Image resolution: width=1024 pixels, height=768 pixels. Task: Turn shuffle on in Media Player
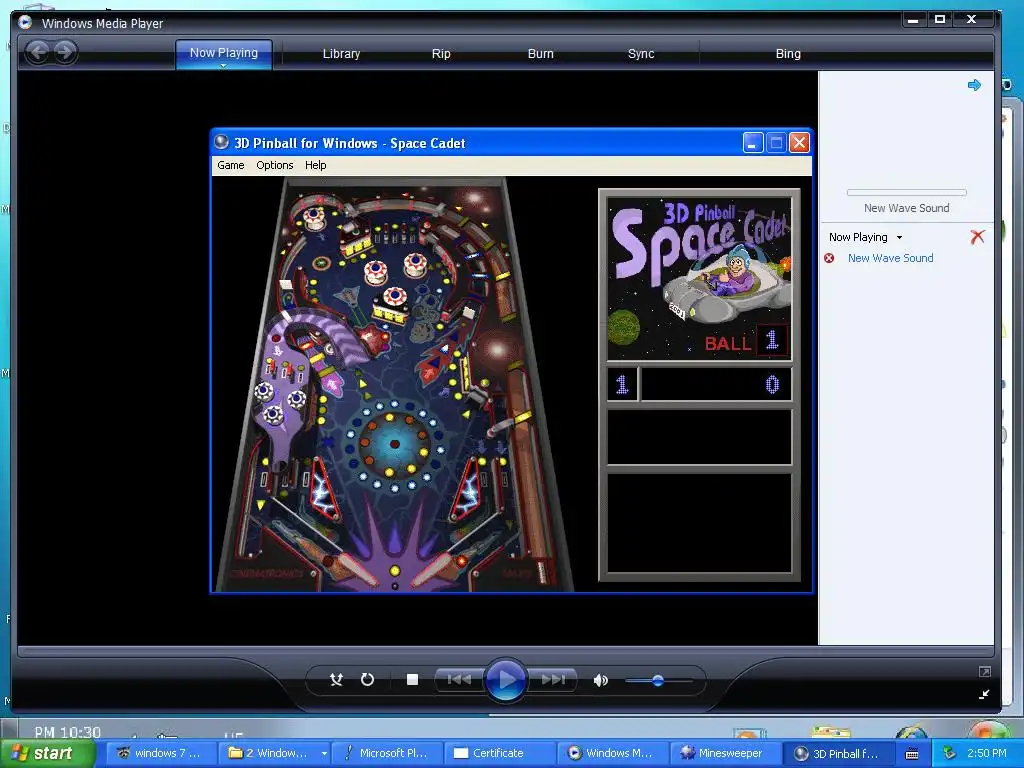[336, 680]
